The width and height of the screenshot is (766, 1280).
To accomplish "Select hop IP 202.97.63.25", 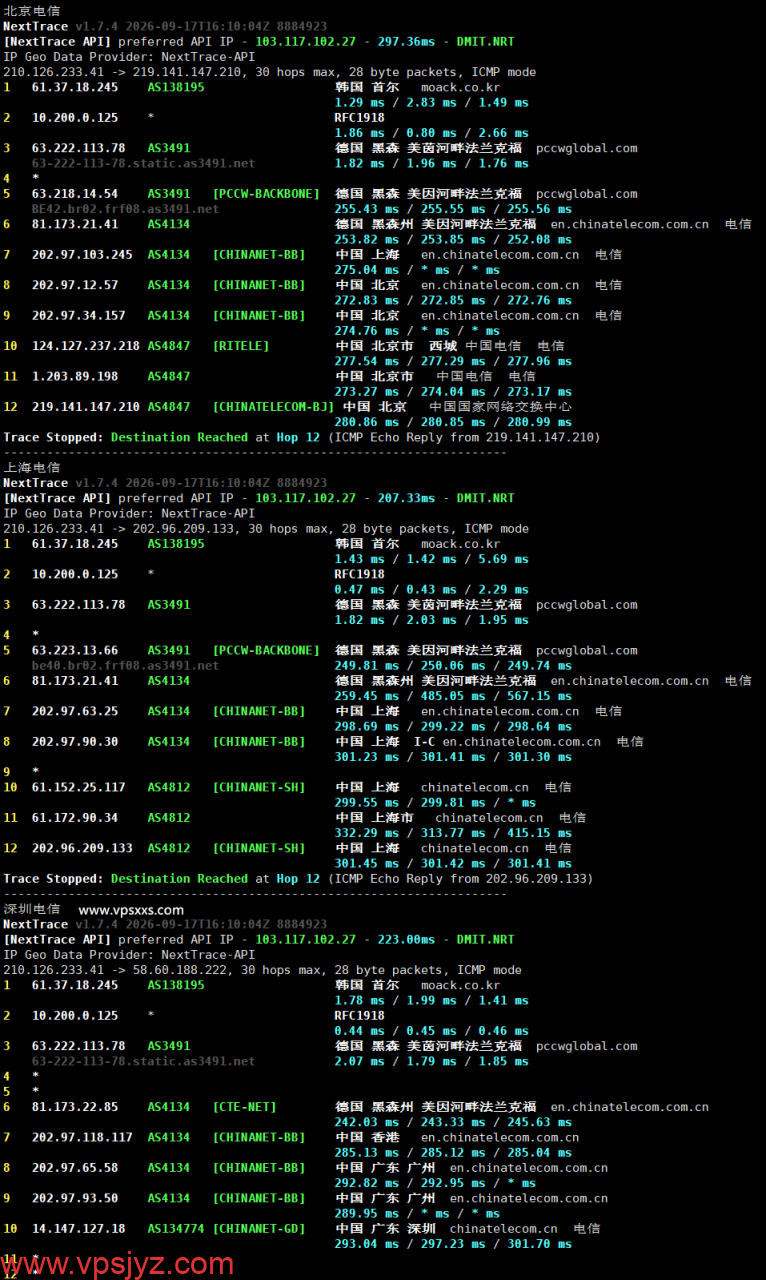I will (75, 711).
